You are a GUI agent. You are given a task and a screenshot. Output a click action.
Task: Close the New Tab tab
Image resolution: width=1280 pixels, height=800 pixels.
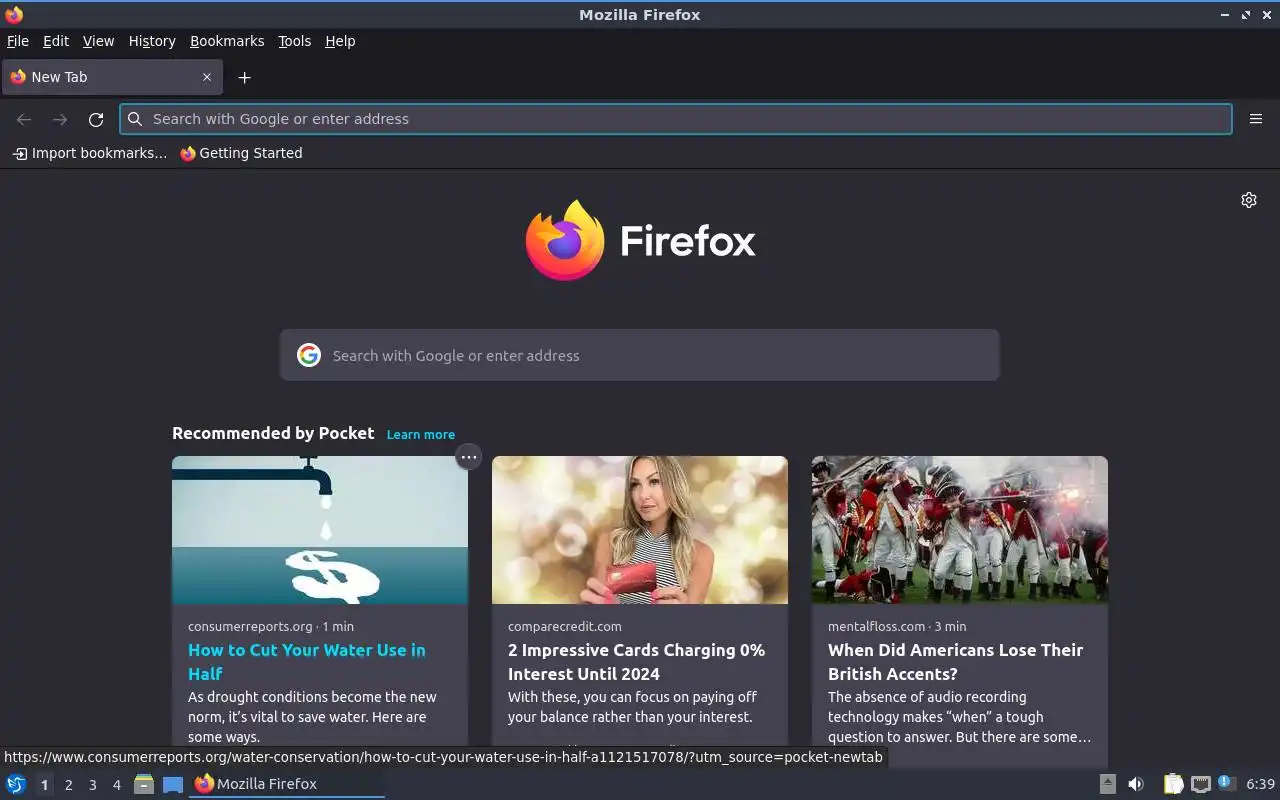[x=207, y=77]
